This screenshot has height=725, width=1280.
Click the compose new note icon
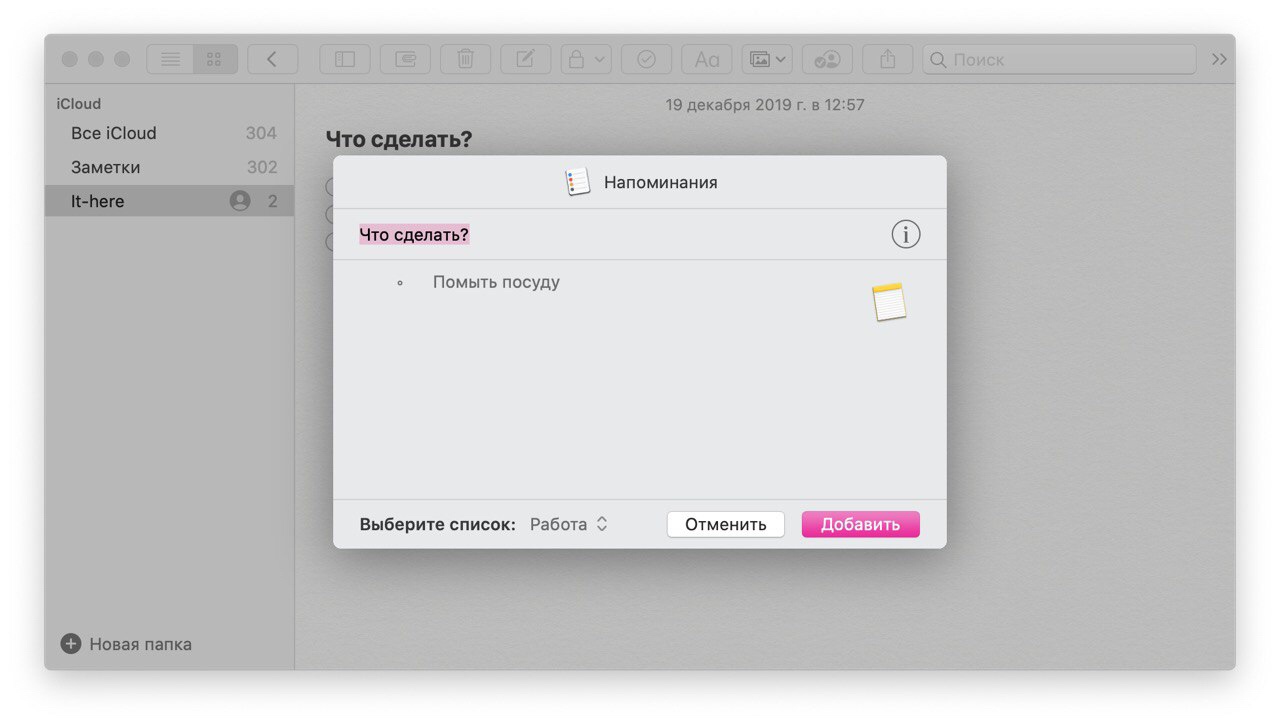point(525,60)
